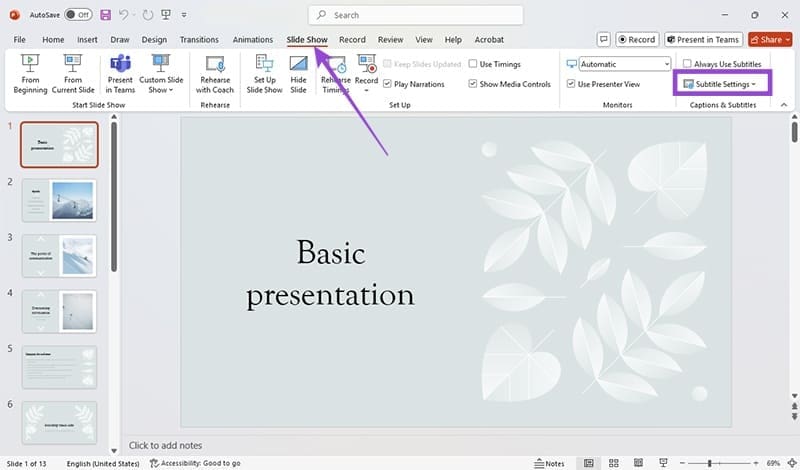The image size is (800, 470).
Task: Toggle the AutoSave switch
Action: pos(76,15)
